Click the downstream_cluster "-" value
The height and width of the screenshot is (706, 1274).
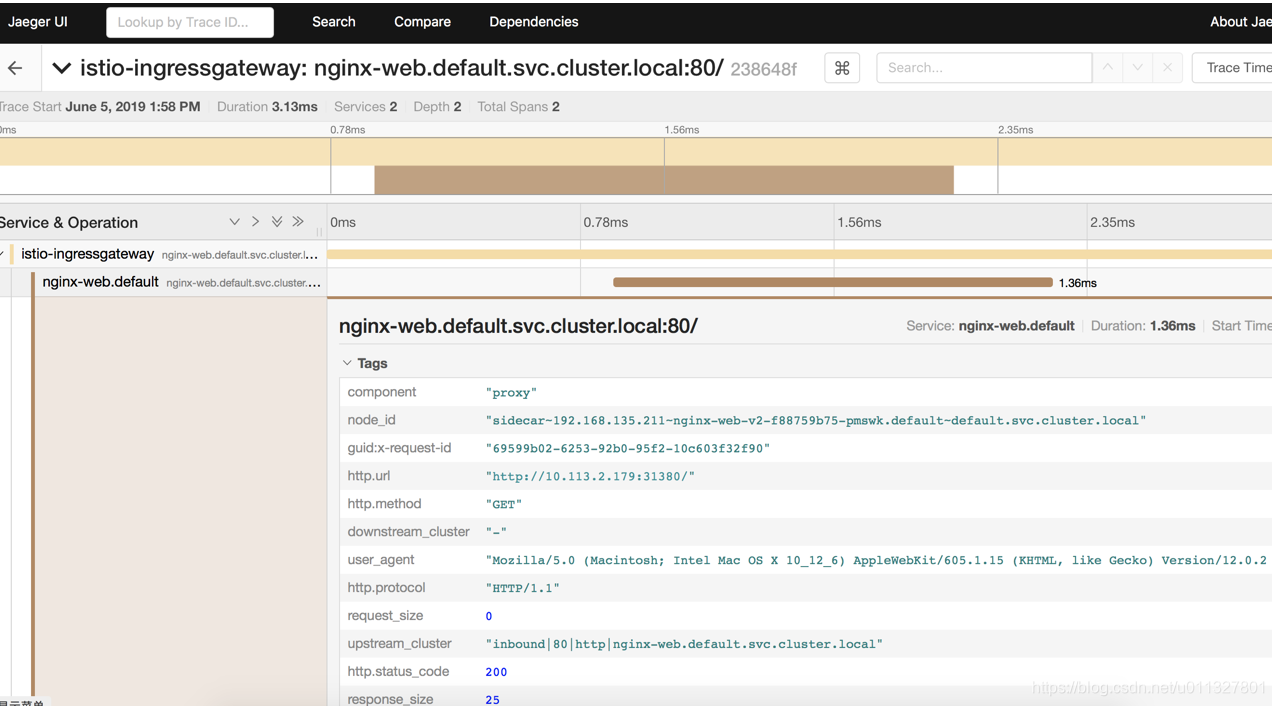[x=496, y=532]
